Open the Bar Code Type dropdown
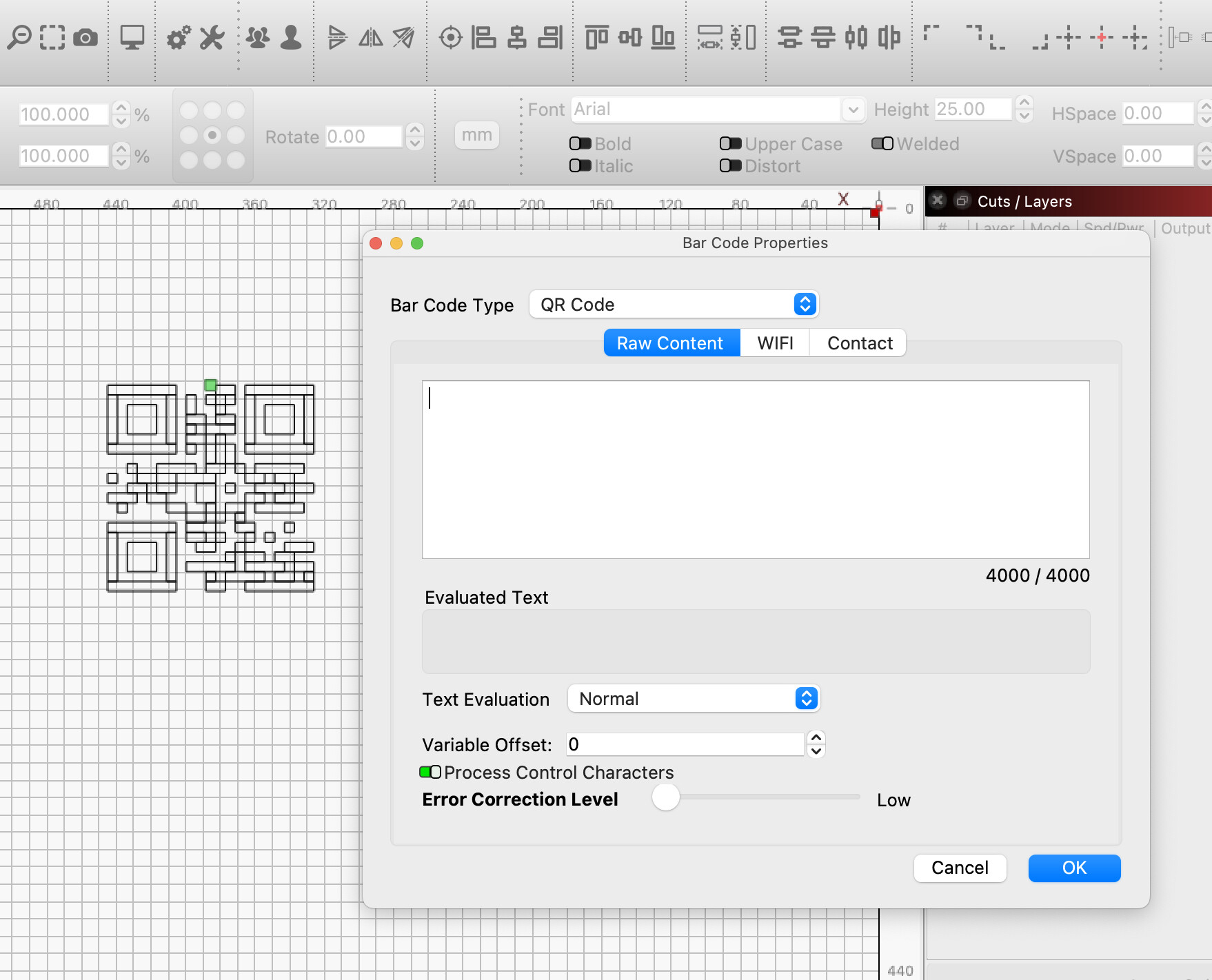 674,304
